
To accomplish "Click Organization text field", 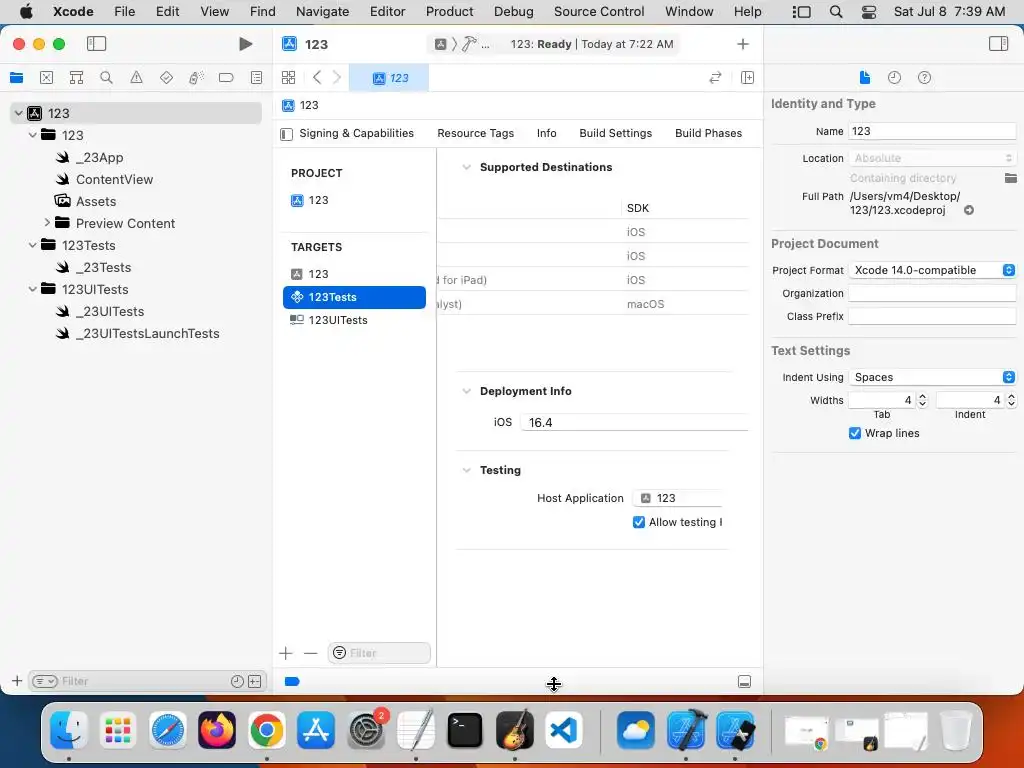I will [932, 293].
